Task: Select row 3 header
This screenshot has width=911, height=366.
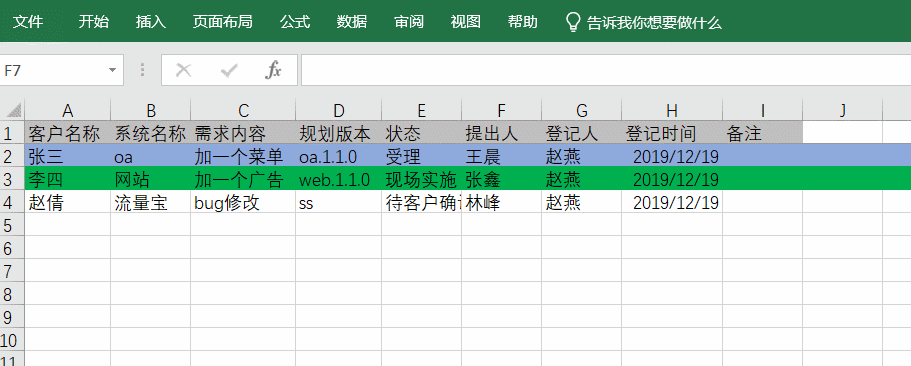Action: pyautogui.click(x=12, y=179)
